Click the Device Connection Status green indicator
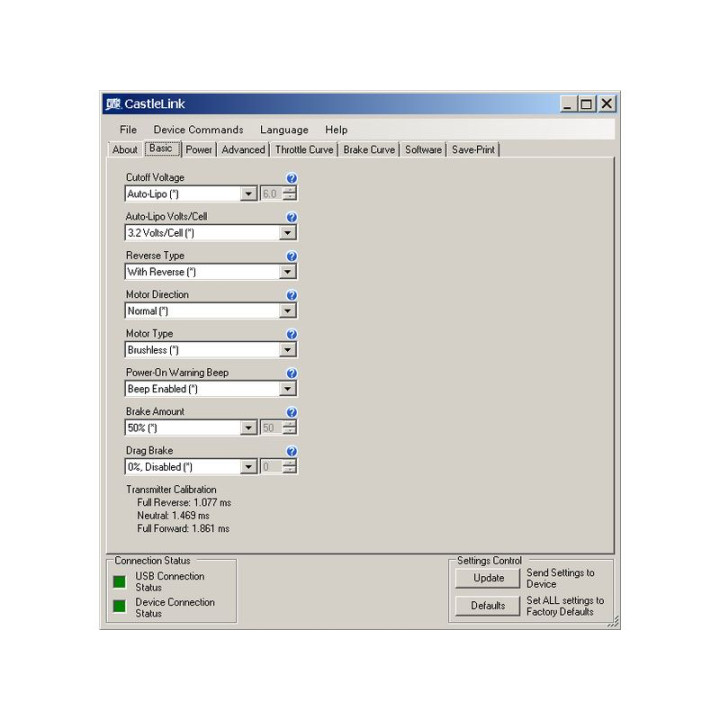Screen dimensions: 720x720 click(119, 606)
